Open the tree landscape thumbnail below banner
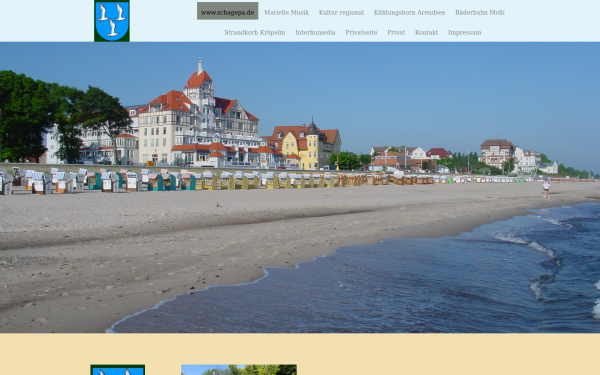This screenshot has height=375, width=600. pyautogui.click(x=239, y=370)
